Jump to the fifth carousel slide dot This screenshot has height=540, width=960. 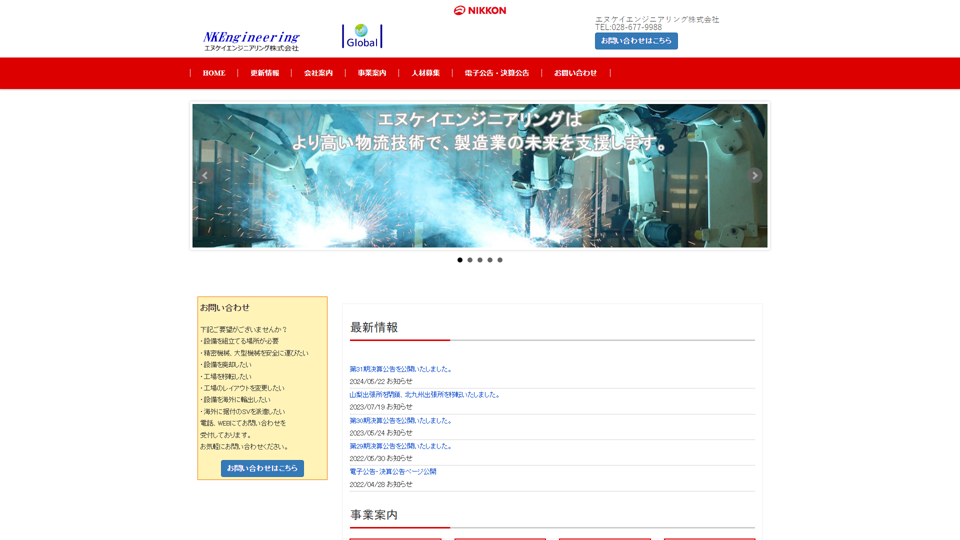[500, 260]
